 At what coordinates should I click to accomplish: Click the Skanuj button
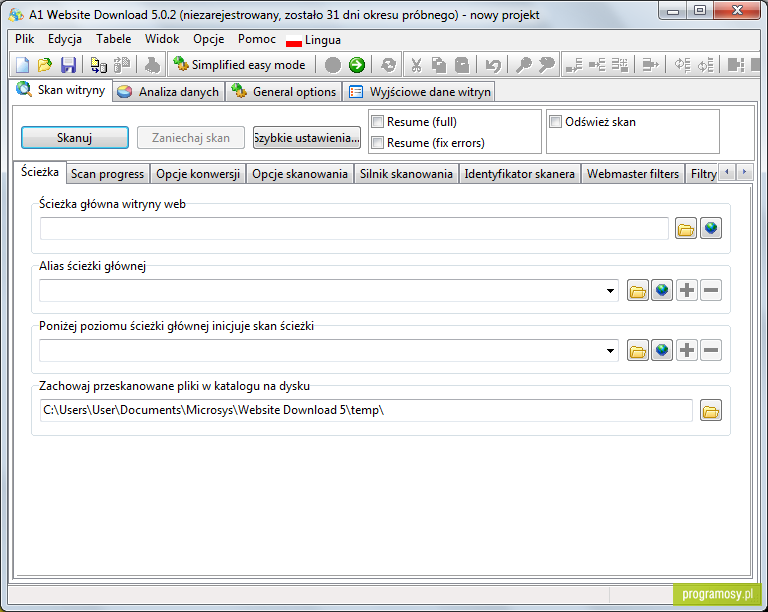[74, 138]
